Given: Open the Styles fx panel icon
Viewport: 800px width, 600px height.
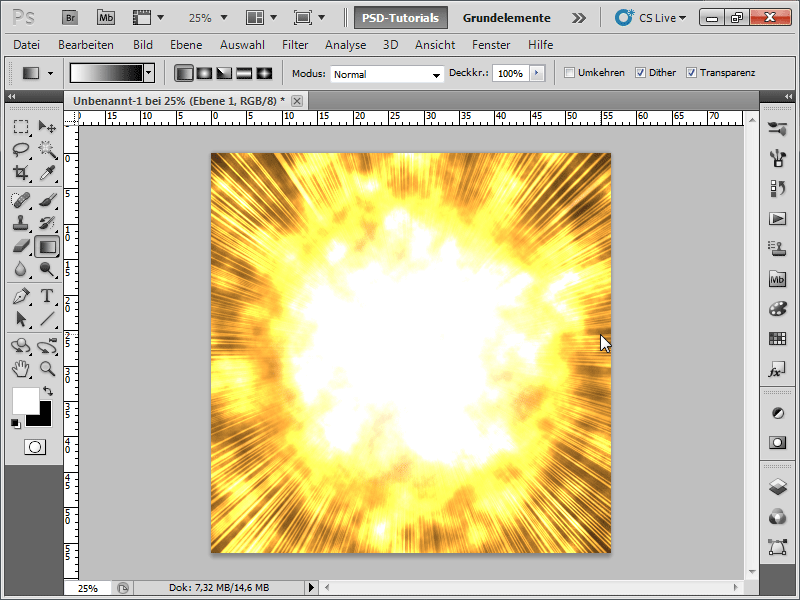Looking at the screenshot, I should (x=777, y=369).
